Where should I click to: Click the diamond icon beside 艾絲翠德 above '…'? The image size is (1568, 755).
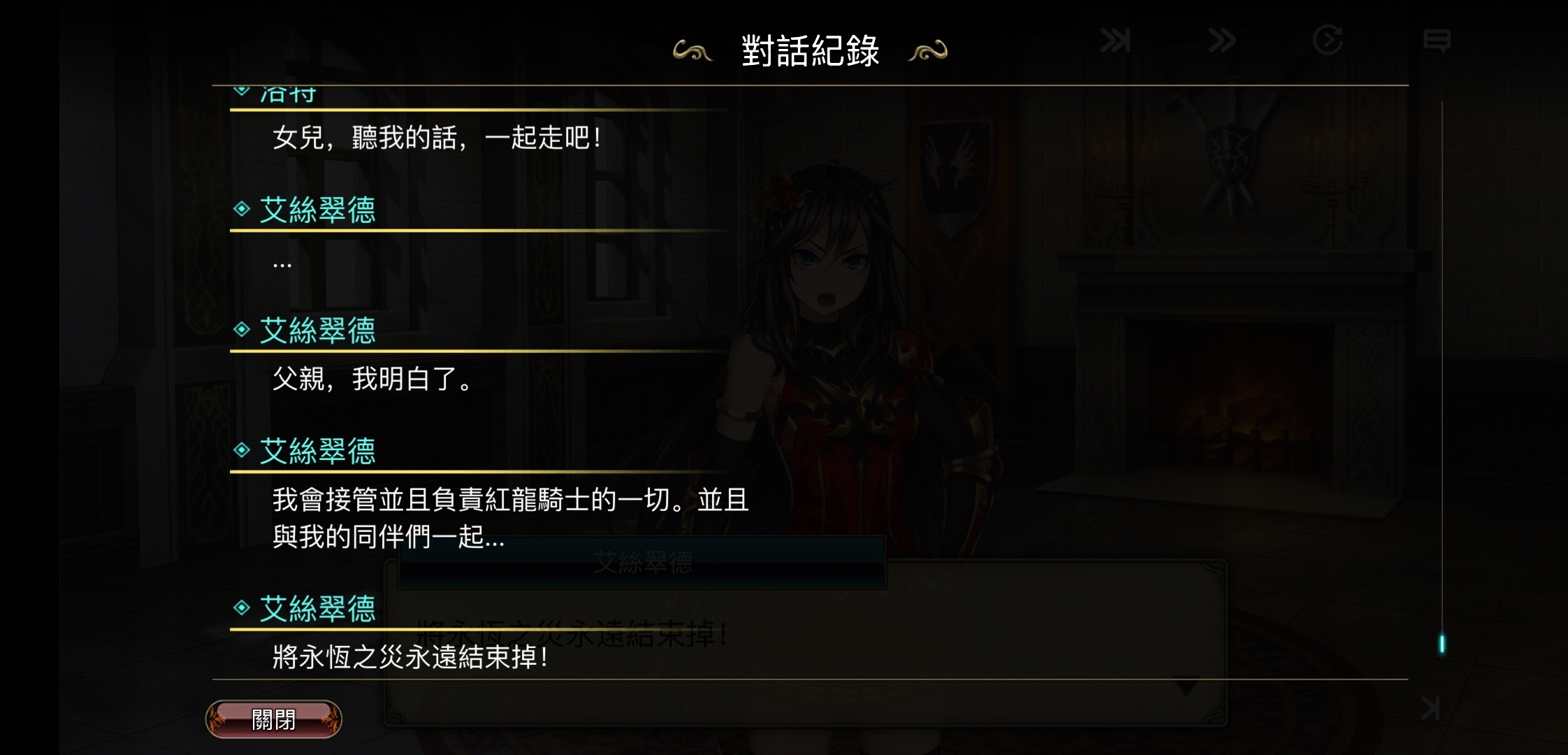(242, 208)
